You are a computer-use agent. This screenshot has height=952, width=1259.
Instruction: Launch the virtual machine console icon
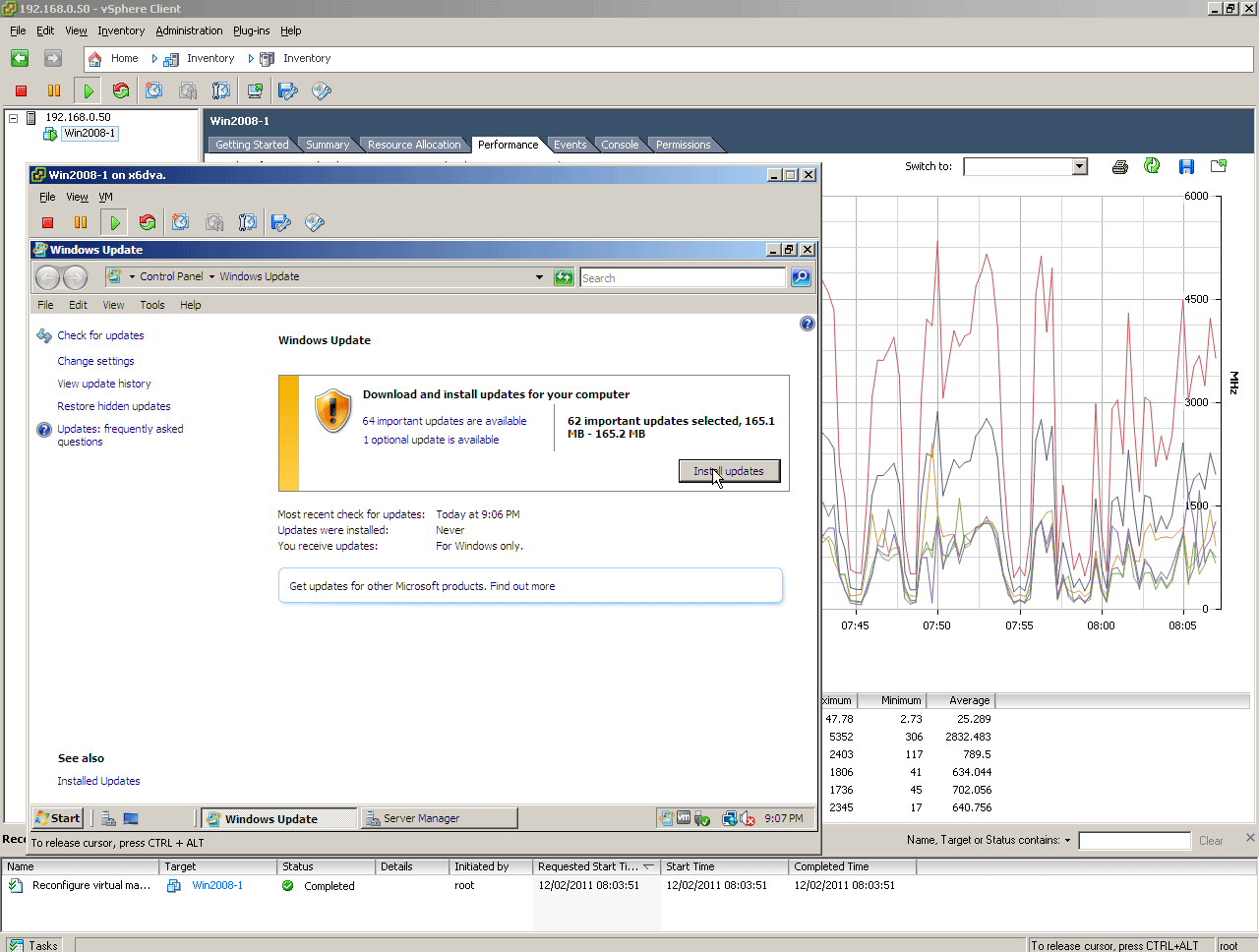tap(255, 90)
